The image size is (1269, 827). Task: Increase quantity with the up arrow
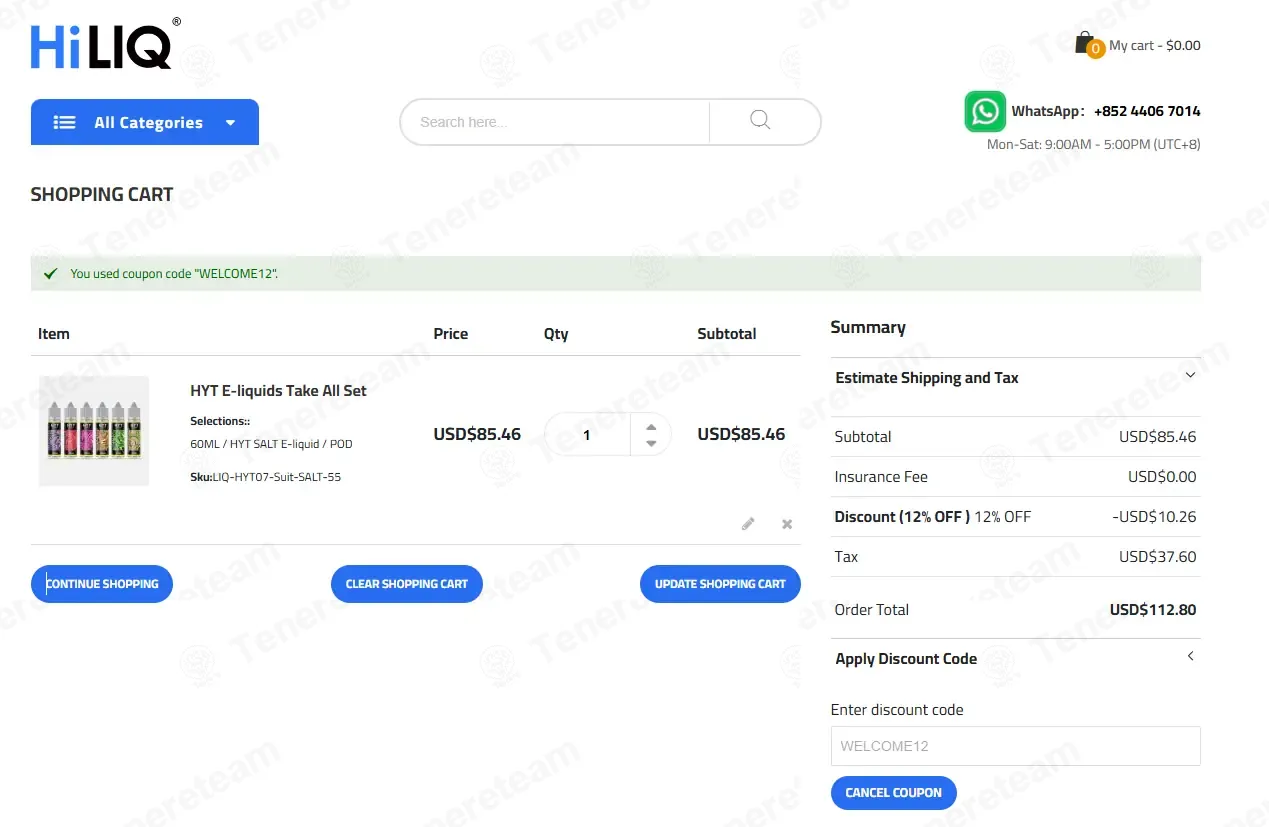[651, 427]
